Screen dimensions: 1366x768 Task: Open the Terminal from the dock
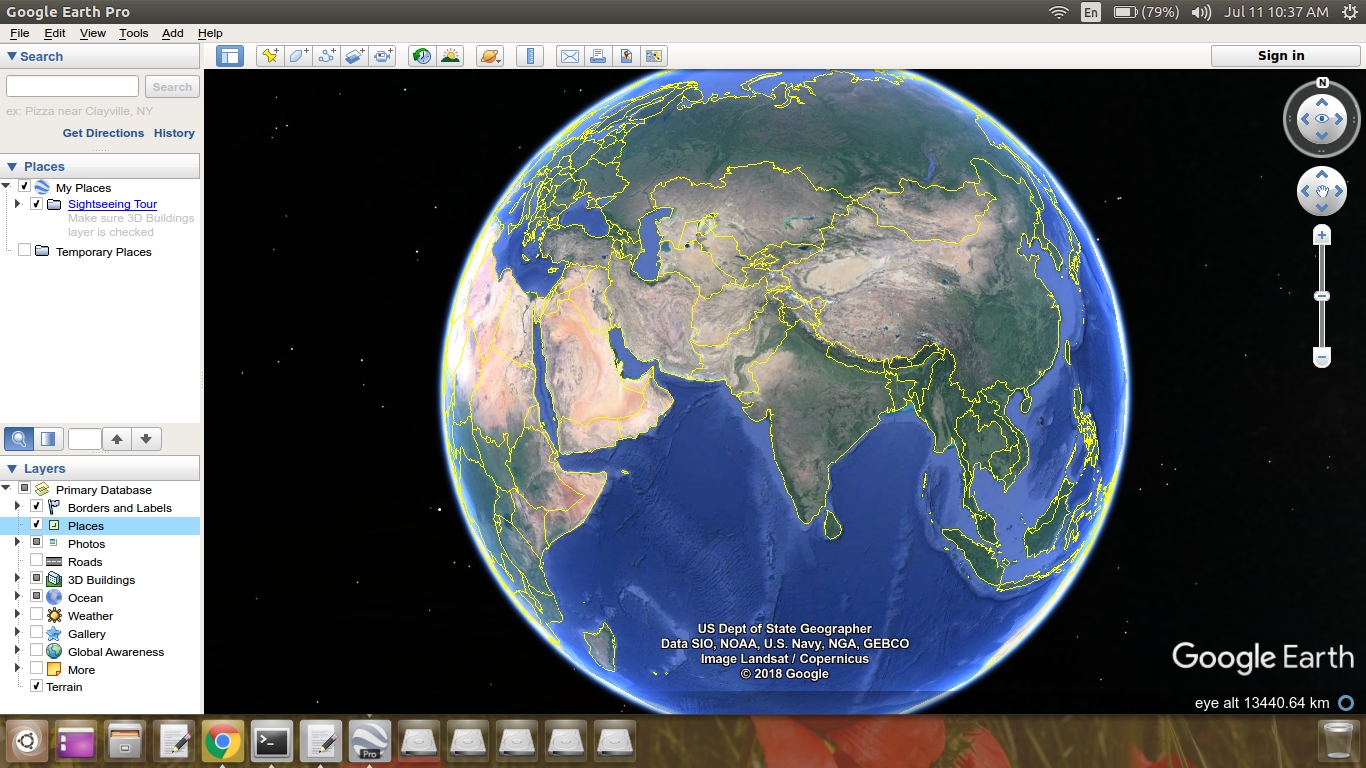pyautogui.click(x=271, y=742)
